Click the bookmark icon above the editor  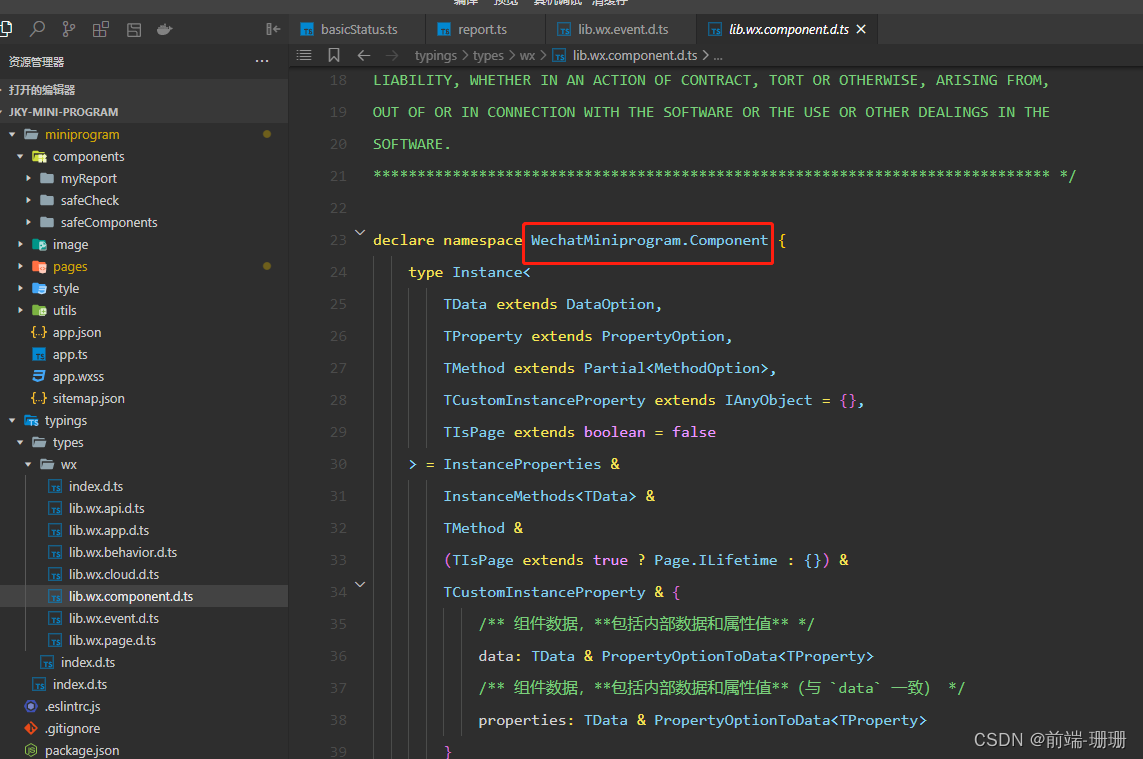(x=334, y=55)
